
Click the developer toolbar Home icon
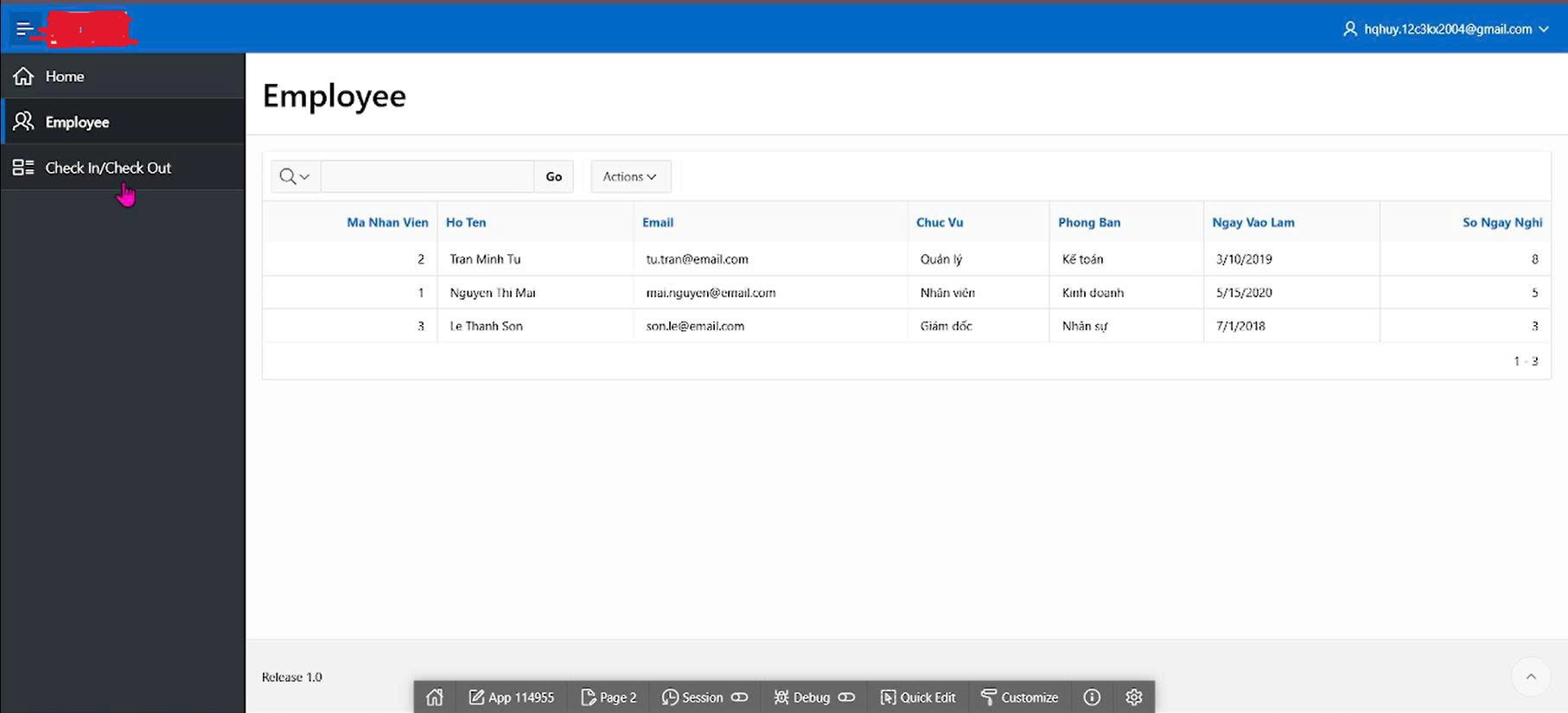[x=435, y=697]
